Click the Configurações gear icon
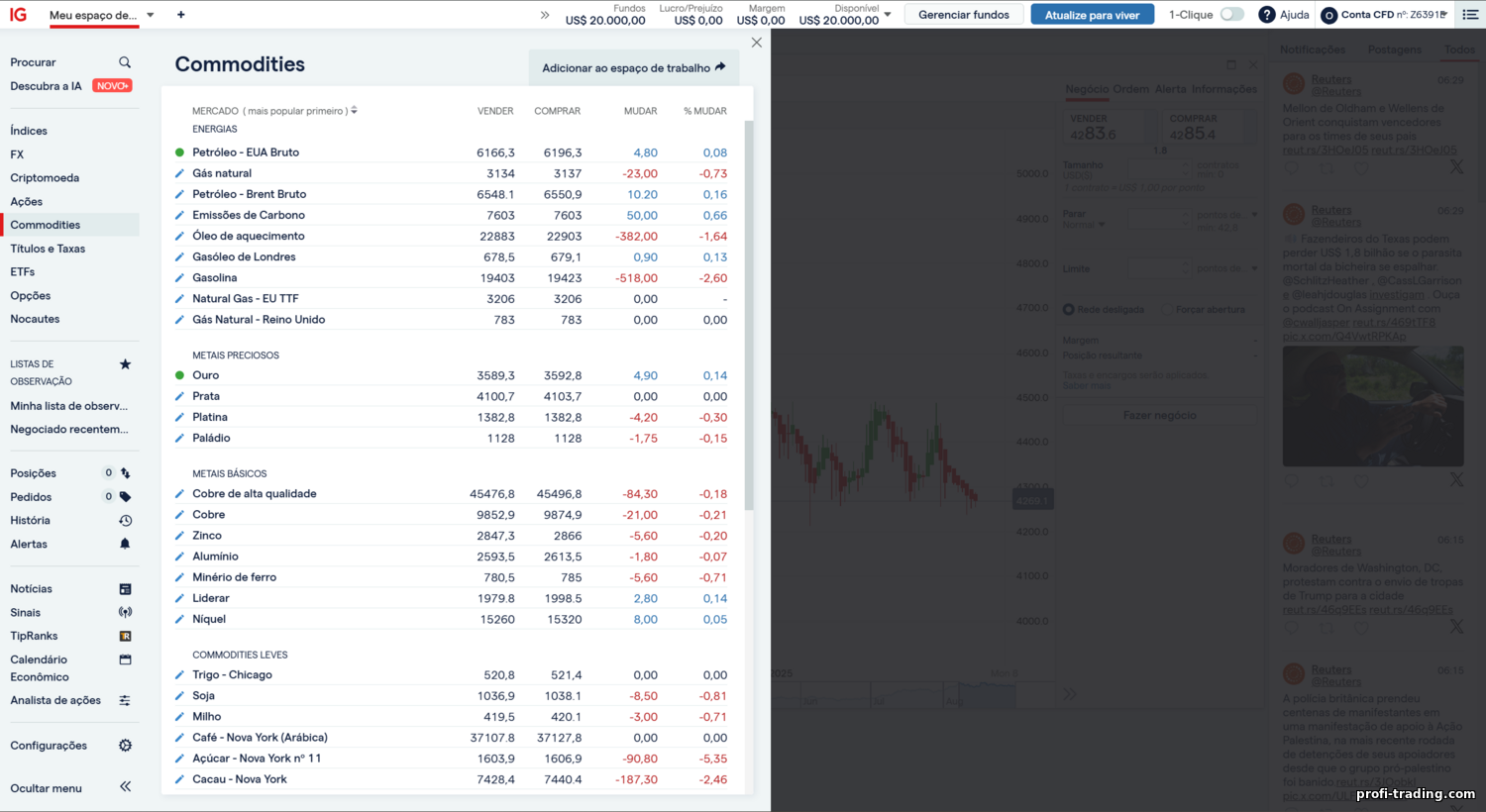Screen dimensions: 1486x812 click(125, 746)
